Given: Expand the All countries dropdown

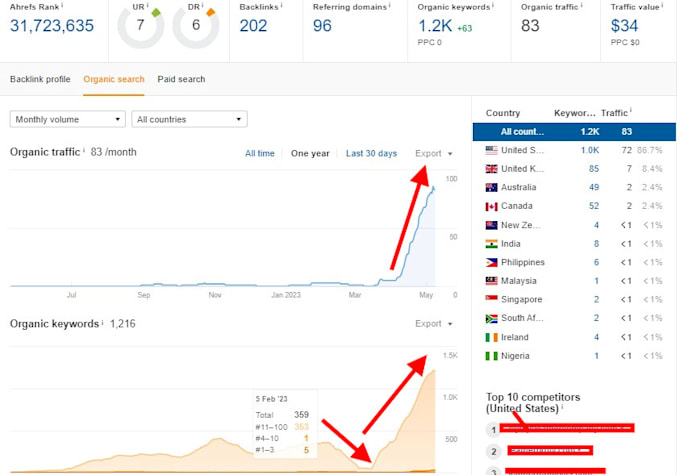Looking at the screenshot, I should pos(190,119).
